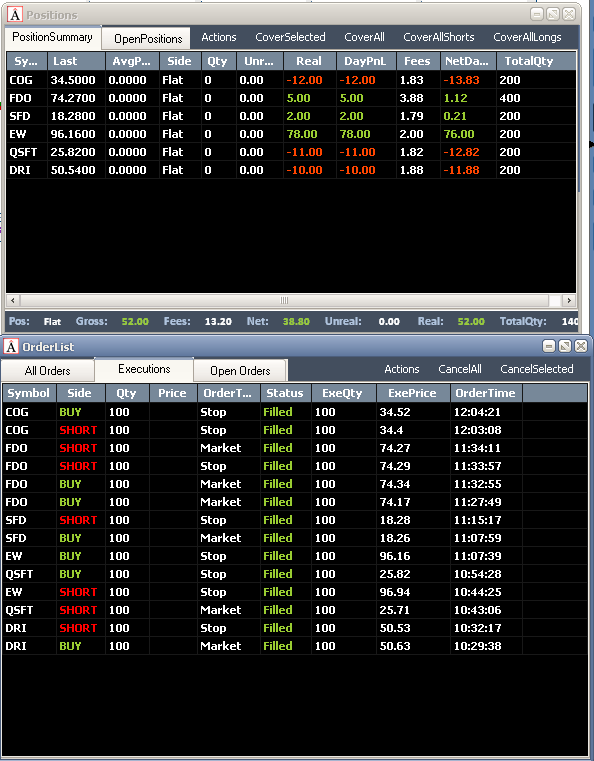Viewport: 594px width, 761px height.
Task: Click the positions scrollbar left arrow
Action: [x=13, y=300]
